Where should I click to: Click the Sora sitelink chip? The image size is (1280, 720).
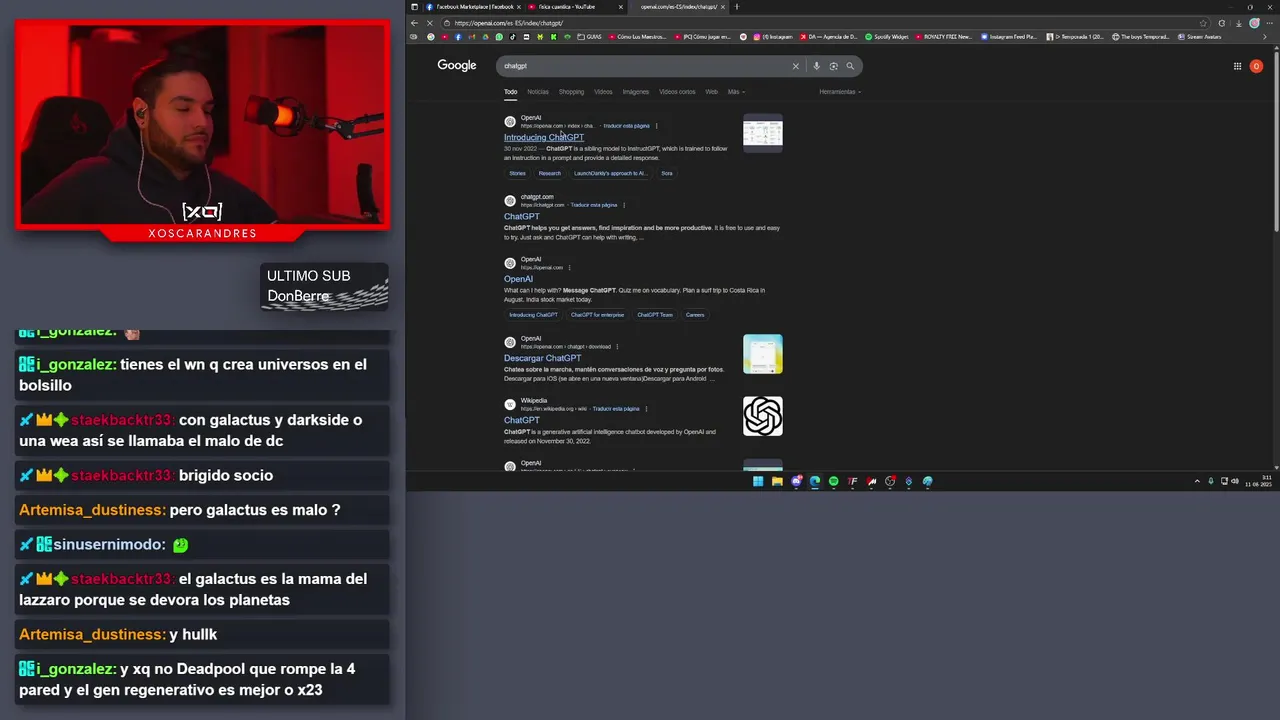[667, 173]
